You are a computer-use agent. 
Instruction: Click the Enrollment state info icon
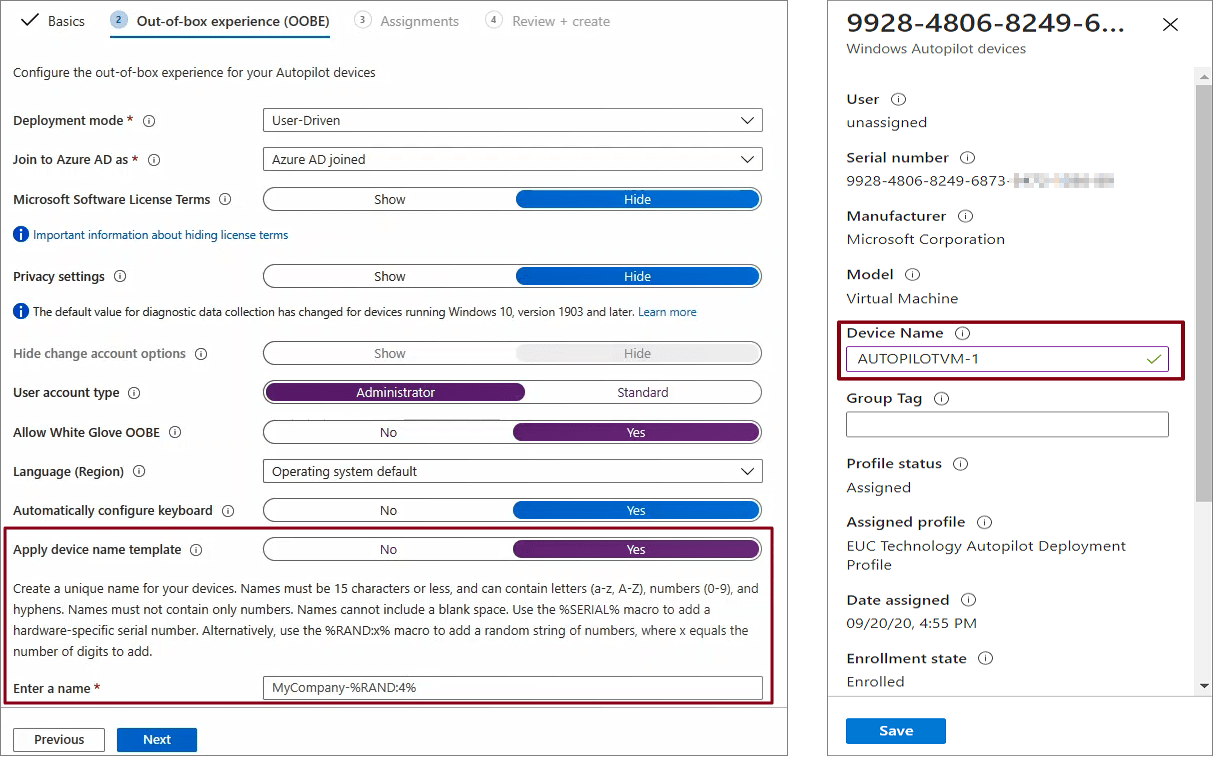click(x=985, y=658)
